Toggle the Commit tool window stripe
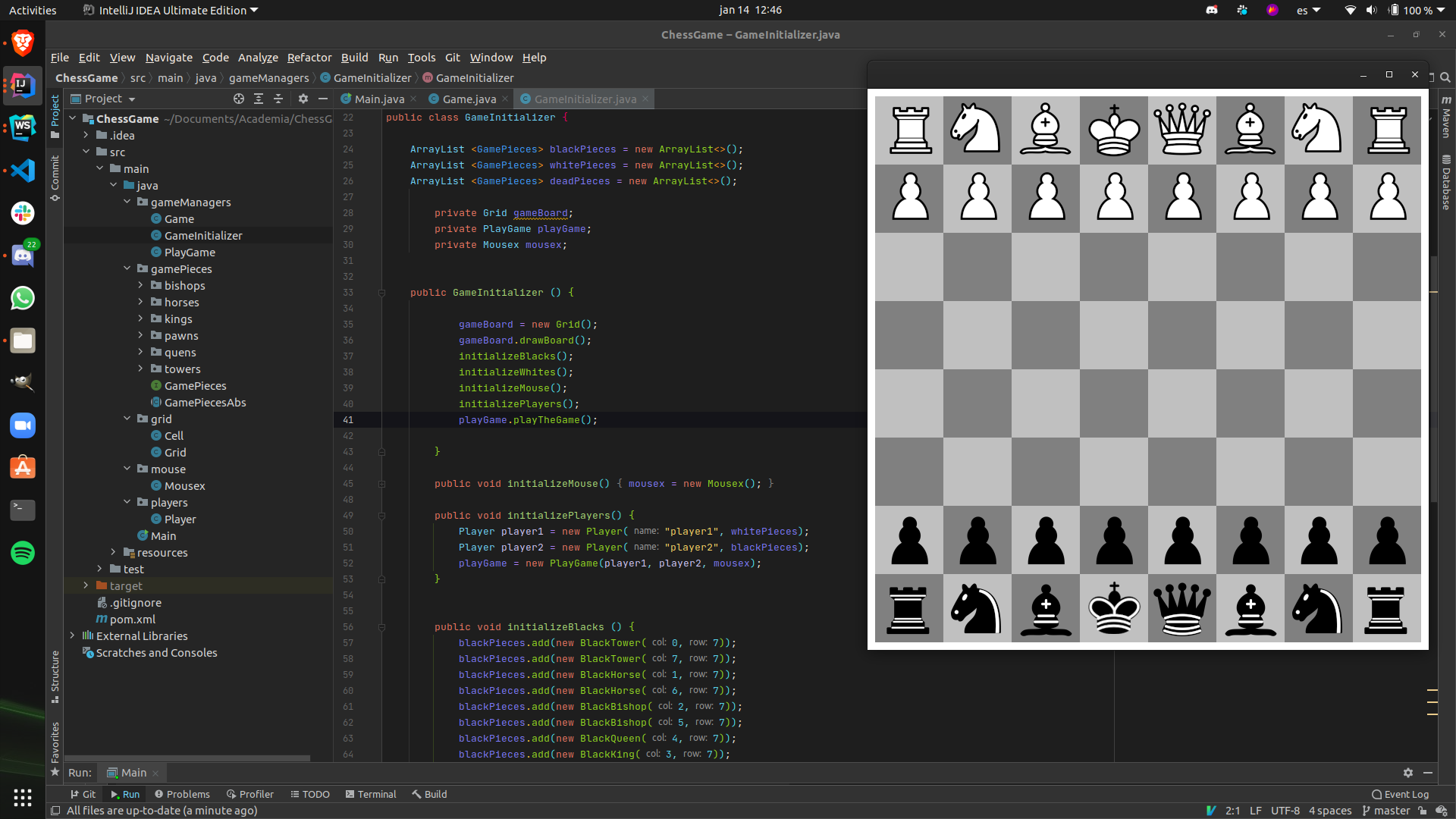The image size is (1456, 819). click(x=55, y=177)
